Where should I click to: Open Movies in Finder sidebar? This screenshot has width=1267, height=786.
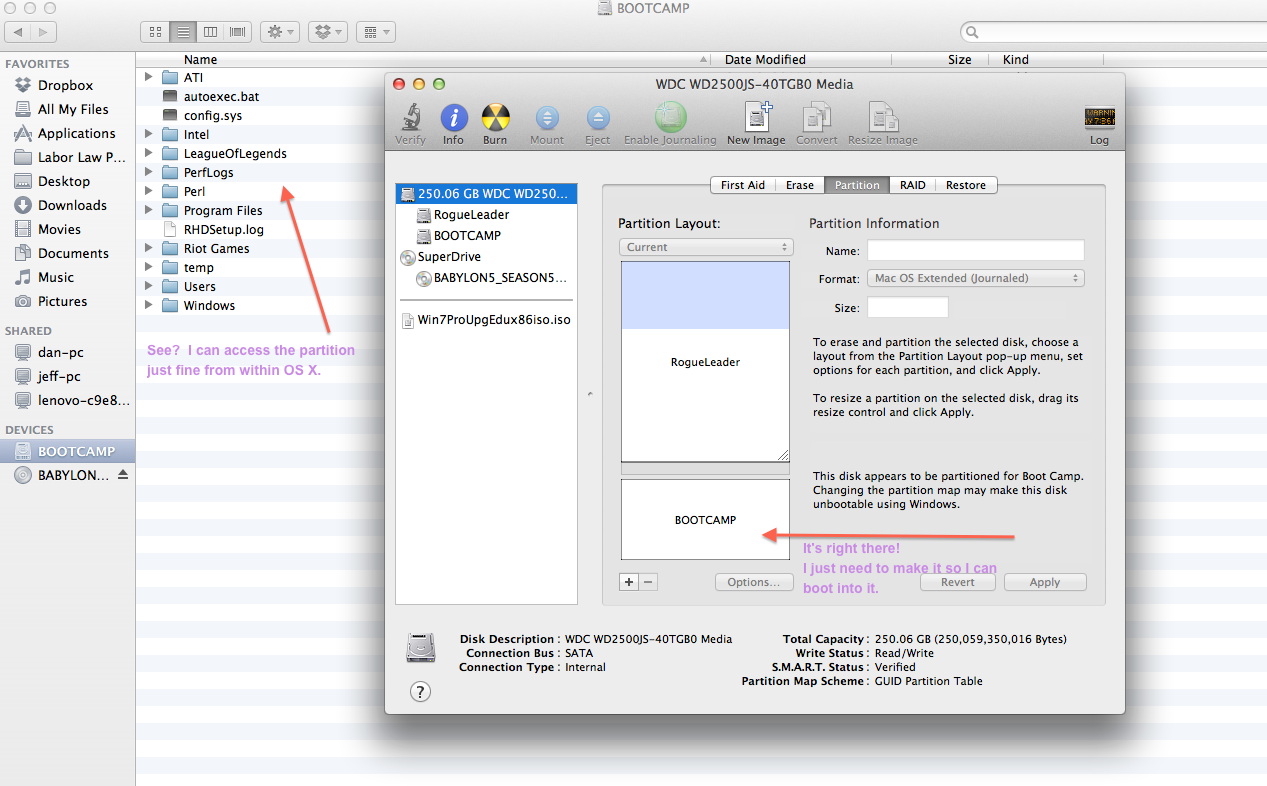pos(59,229)
